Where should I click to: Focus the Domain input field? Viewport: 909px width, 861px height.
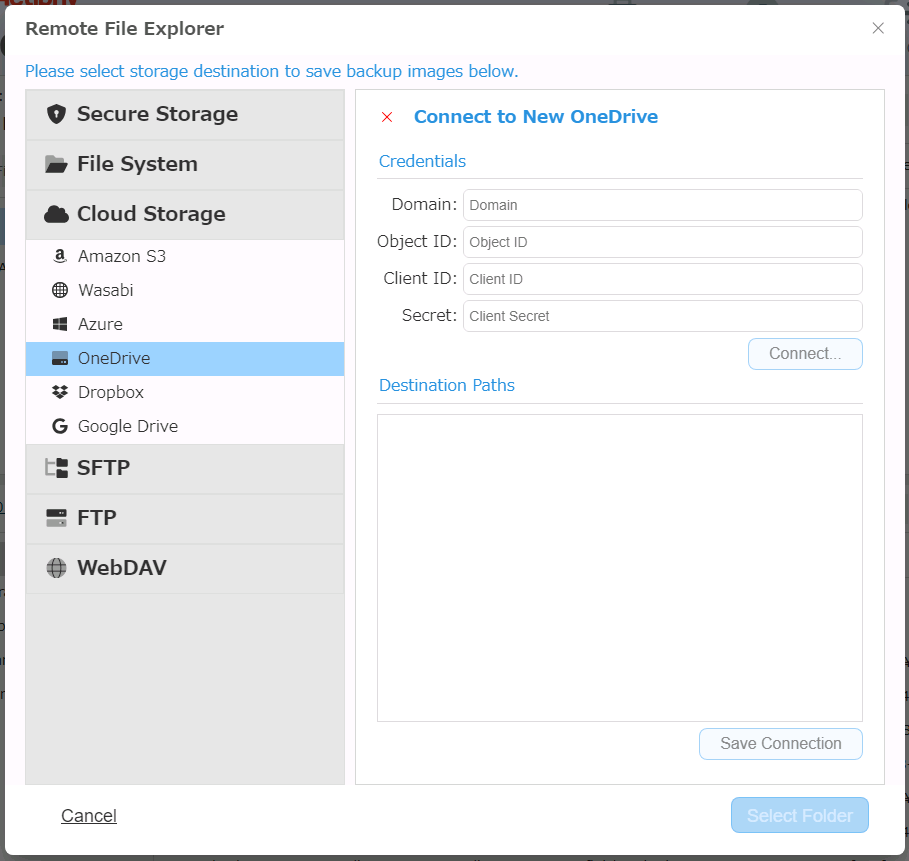662,205
